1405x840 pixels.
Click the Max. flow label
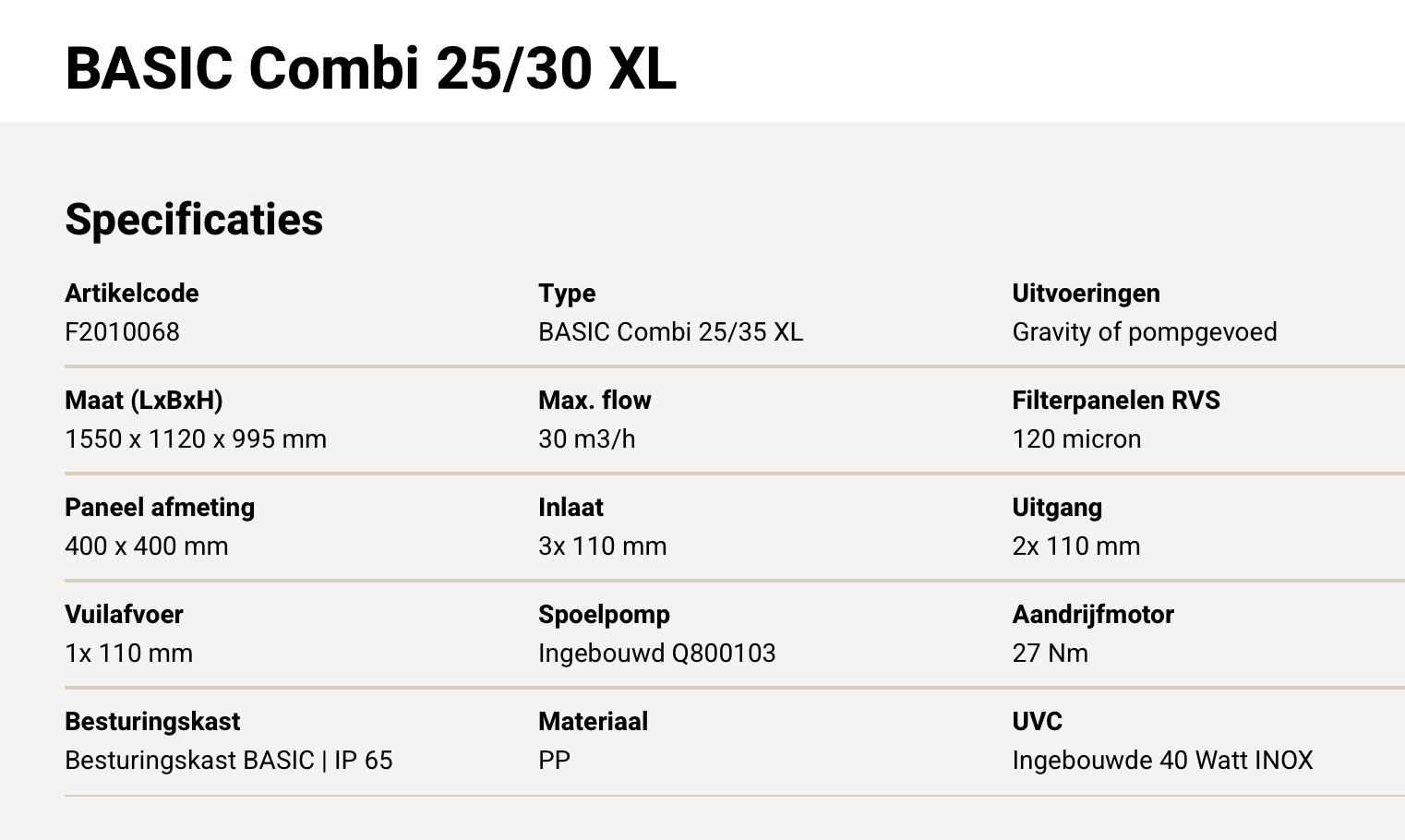pyautogui.click(x=594, y=401)
